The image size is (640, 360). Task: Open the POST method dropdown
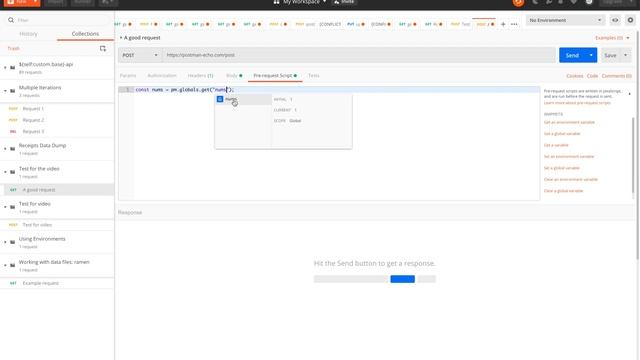pos(140,55)
